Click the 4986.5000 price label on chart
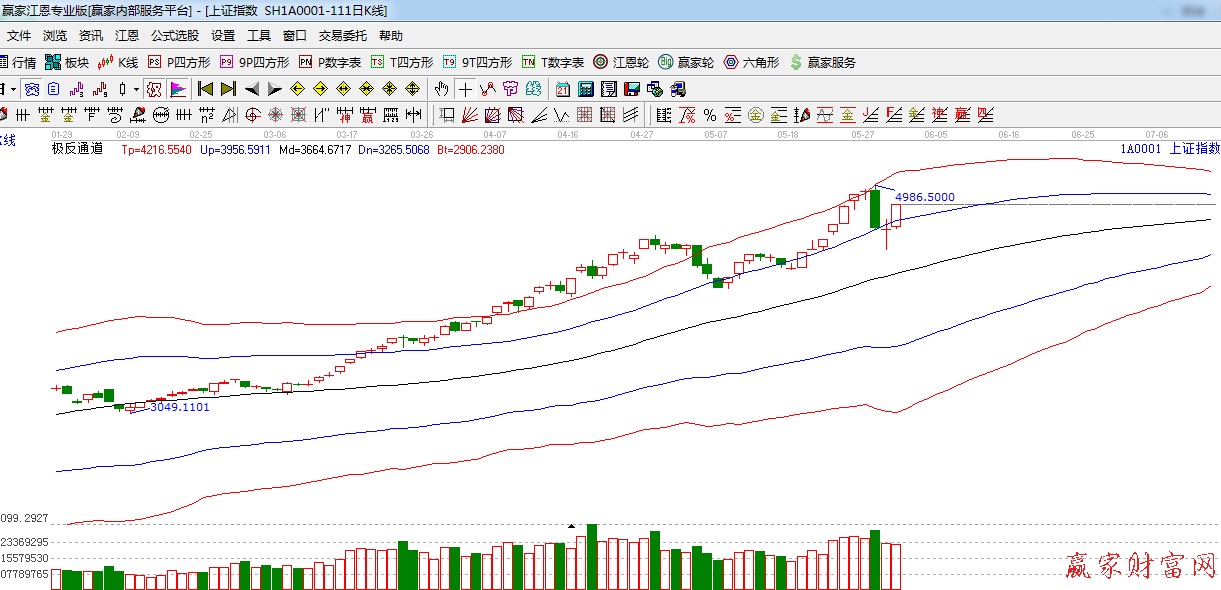This screenshot has width=1221, height=590. [924, 197]
